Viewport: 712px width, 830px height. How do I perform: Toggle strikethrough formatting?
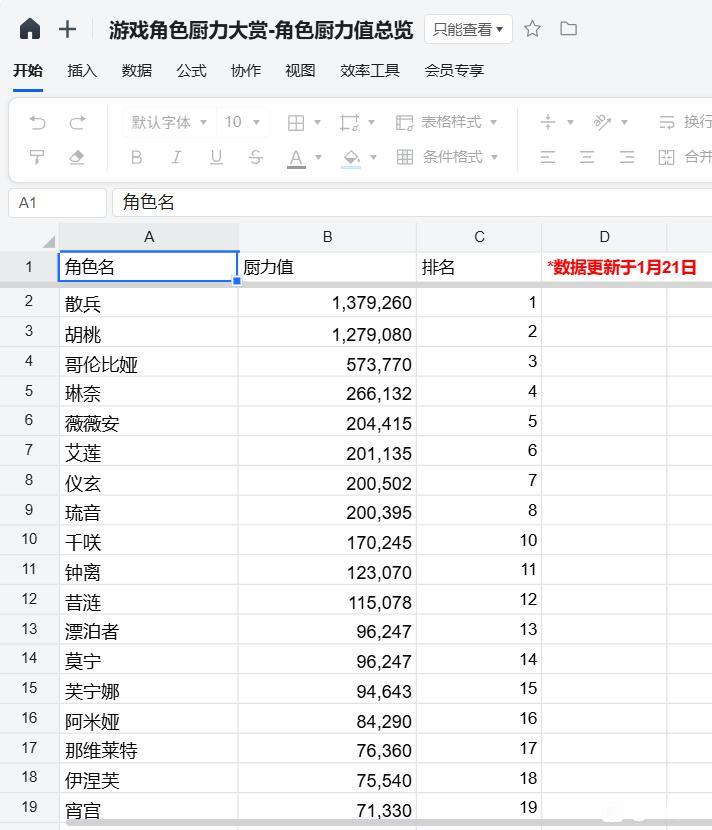click(x=255, y=157)
